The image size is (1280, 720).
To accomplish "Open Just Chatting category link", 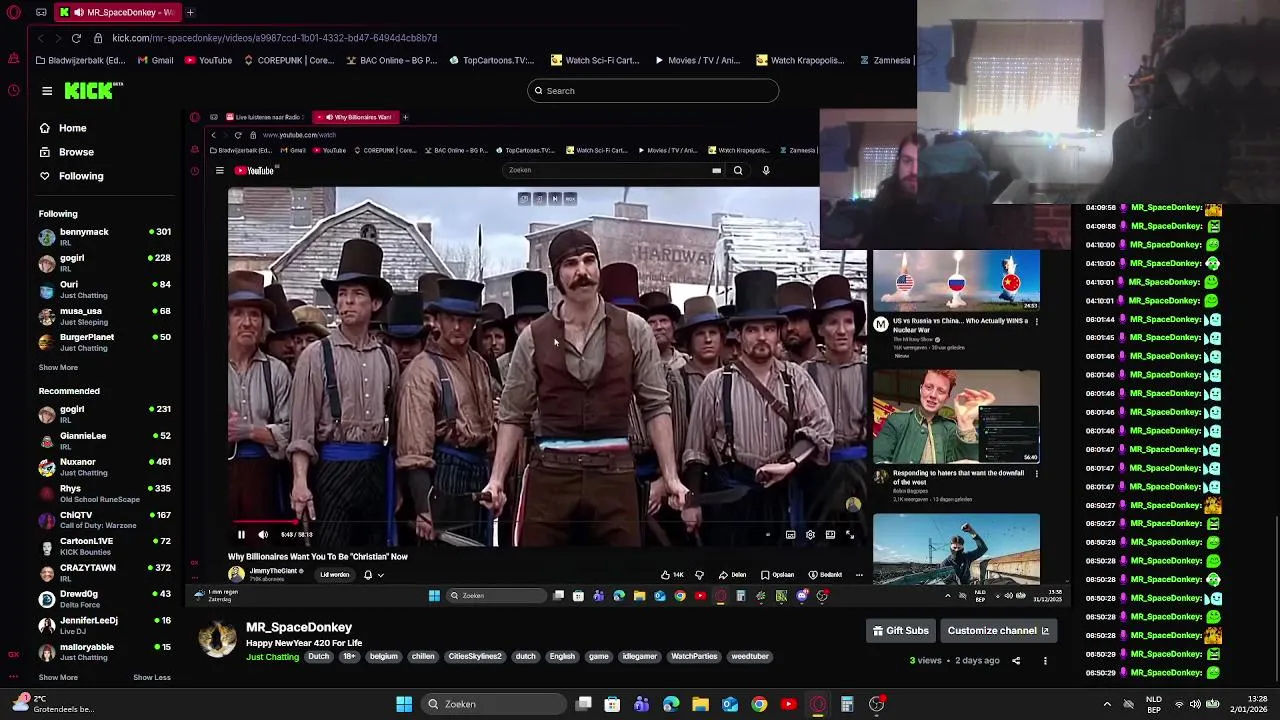I will 272,657.
